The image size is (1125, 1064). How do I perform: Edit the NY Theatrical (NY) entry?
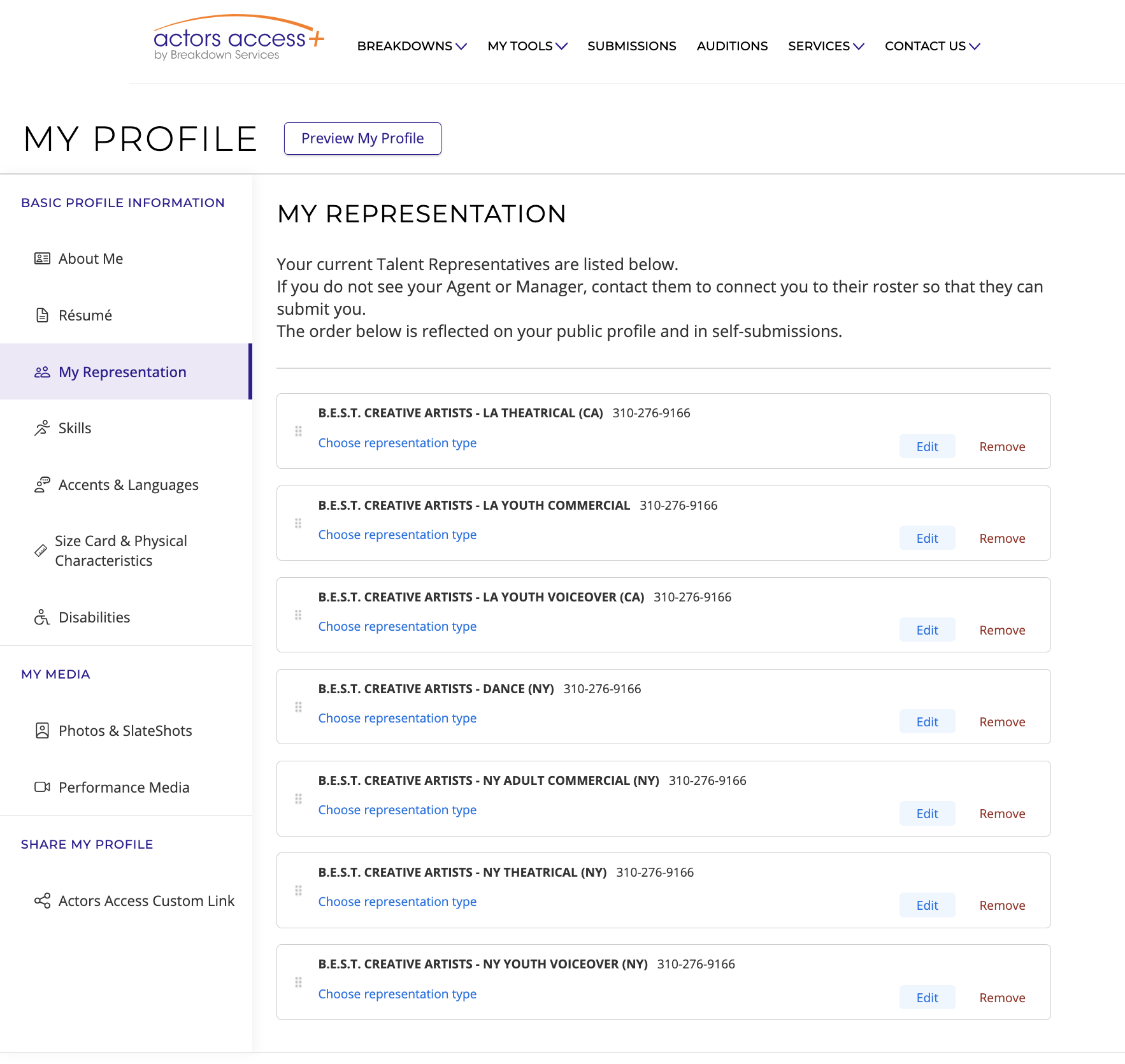pyautogui.click(x=927, y=905)
